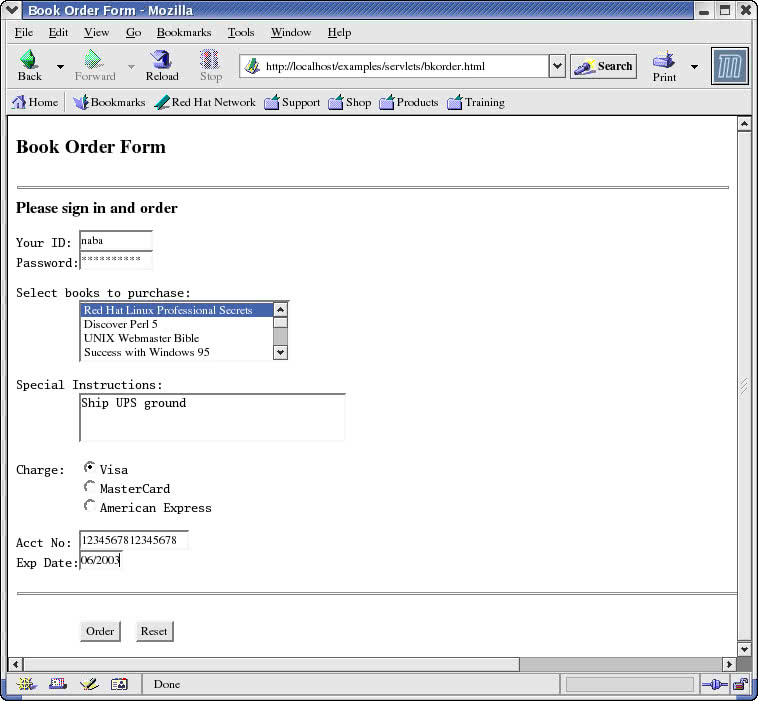Open the Go menu
This screenshot has height=701, width=758.
point(133,32)
